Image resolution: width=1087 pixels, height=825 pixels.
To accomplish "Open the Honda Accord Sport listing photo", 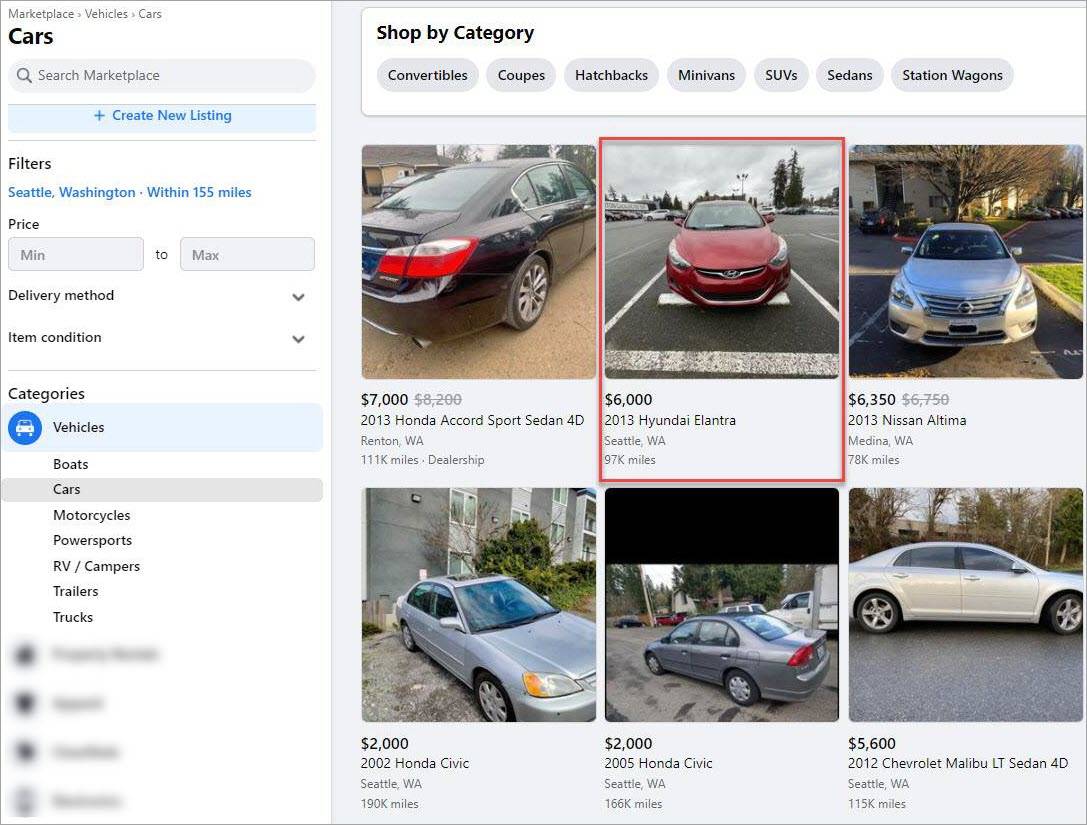I will point(478,261).
